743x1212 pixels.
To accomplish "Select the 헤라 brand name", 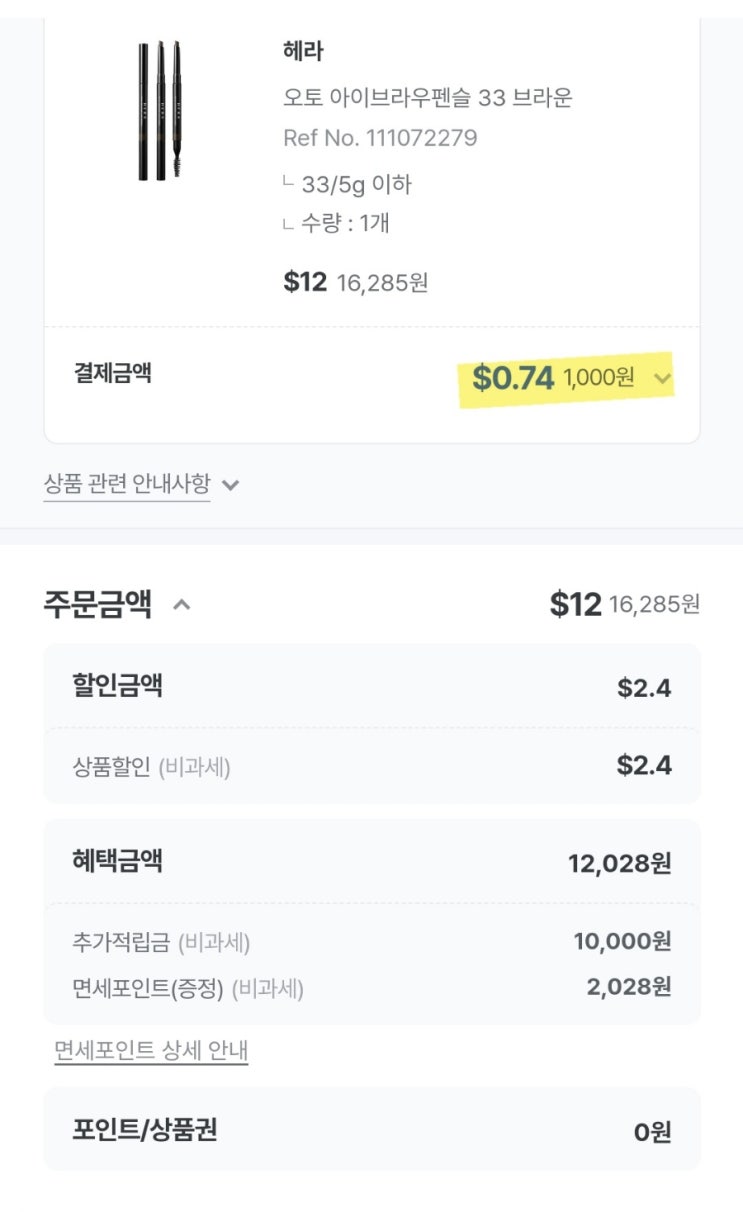I will coord(303,51).
